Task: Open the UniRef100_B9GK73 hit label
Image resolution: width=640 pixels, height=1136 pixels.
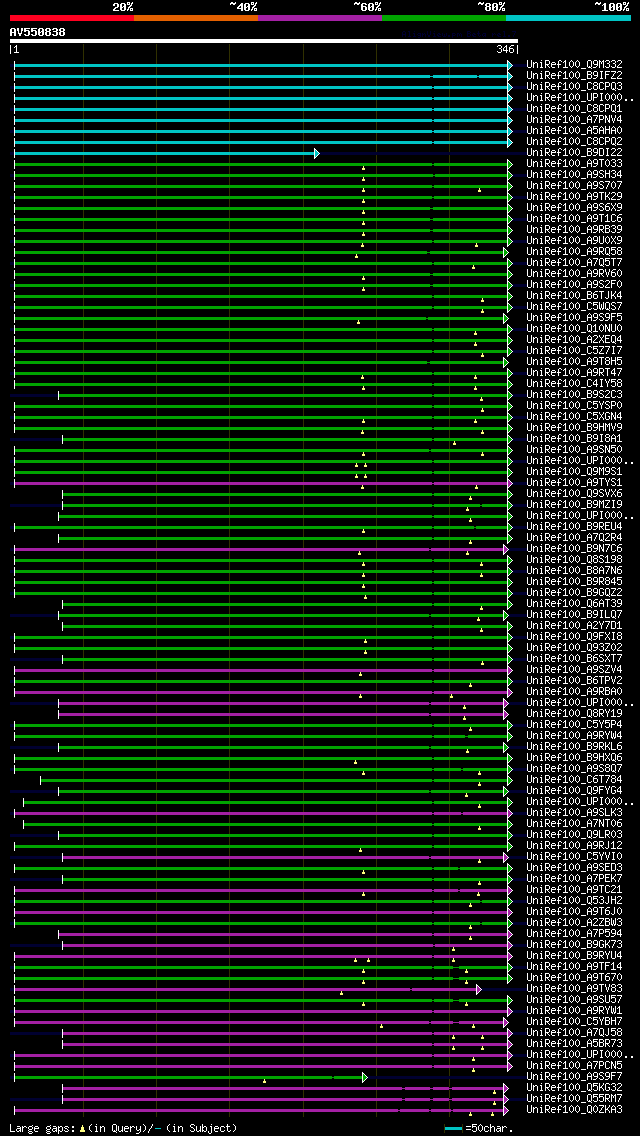Action: coord(575,945)
